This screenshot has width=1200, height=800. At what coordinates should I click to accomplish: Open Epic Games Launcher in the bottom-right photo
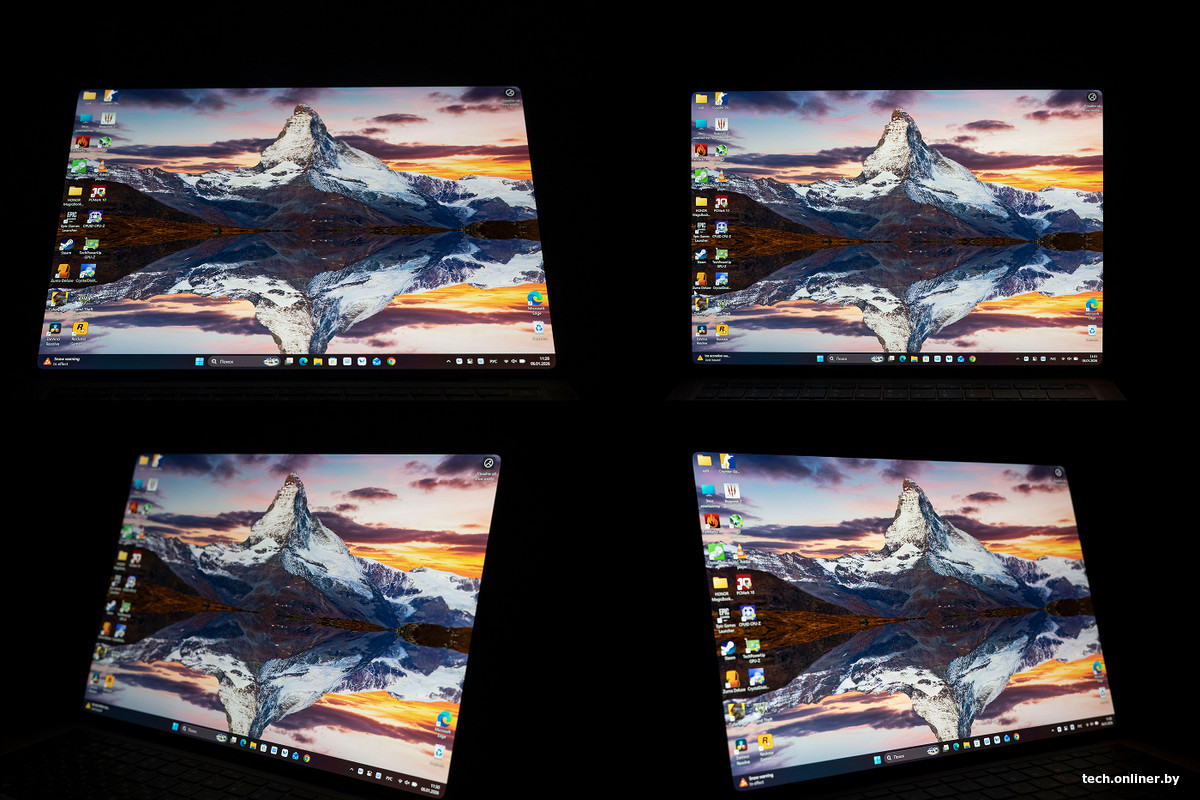[724, 613]
